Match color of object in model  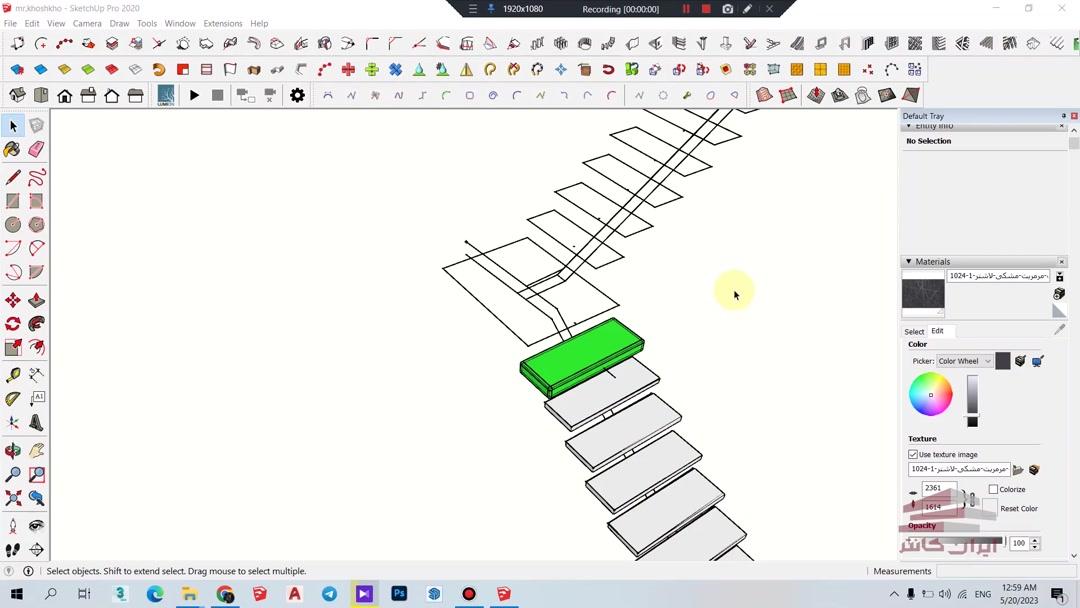click(x=1020, y=361)
